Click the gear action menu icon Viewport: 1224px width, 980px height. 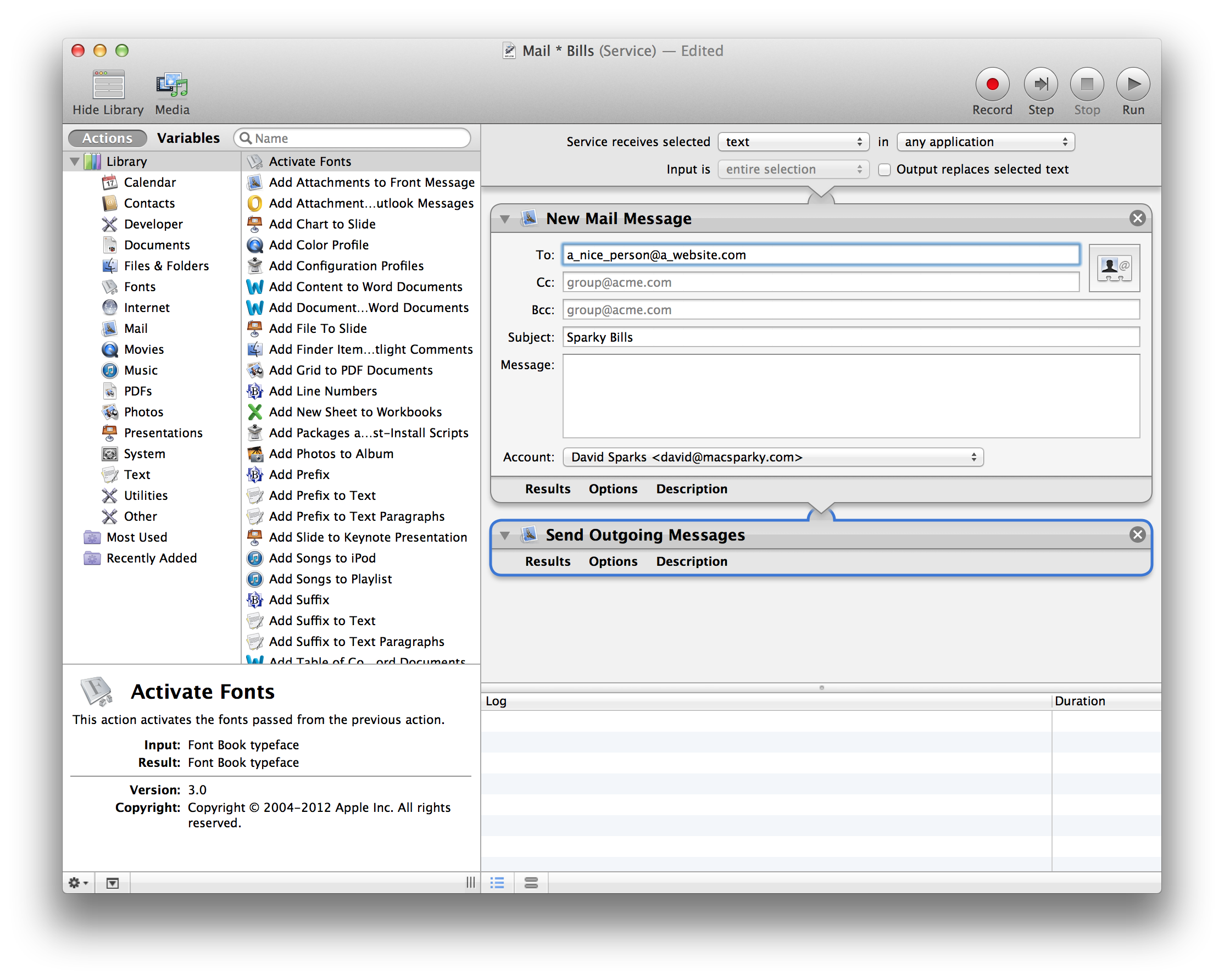click(x=79, y=882)
